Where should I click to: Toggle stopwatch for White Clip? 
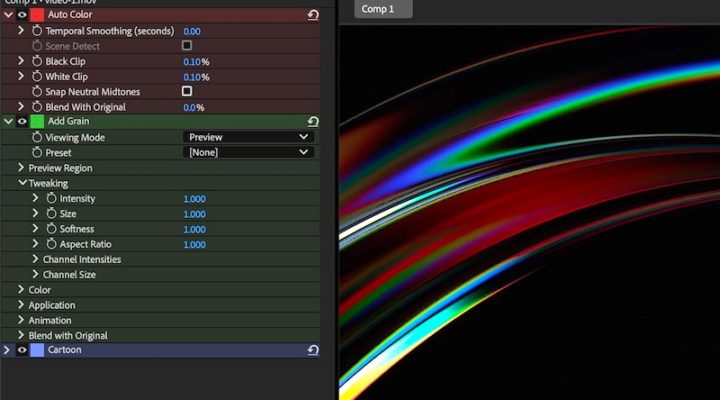[x=37, y=76]
